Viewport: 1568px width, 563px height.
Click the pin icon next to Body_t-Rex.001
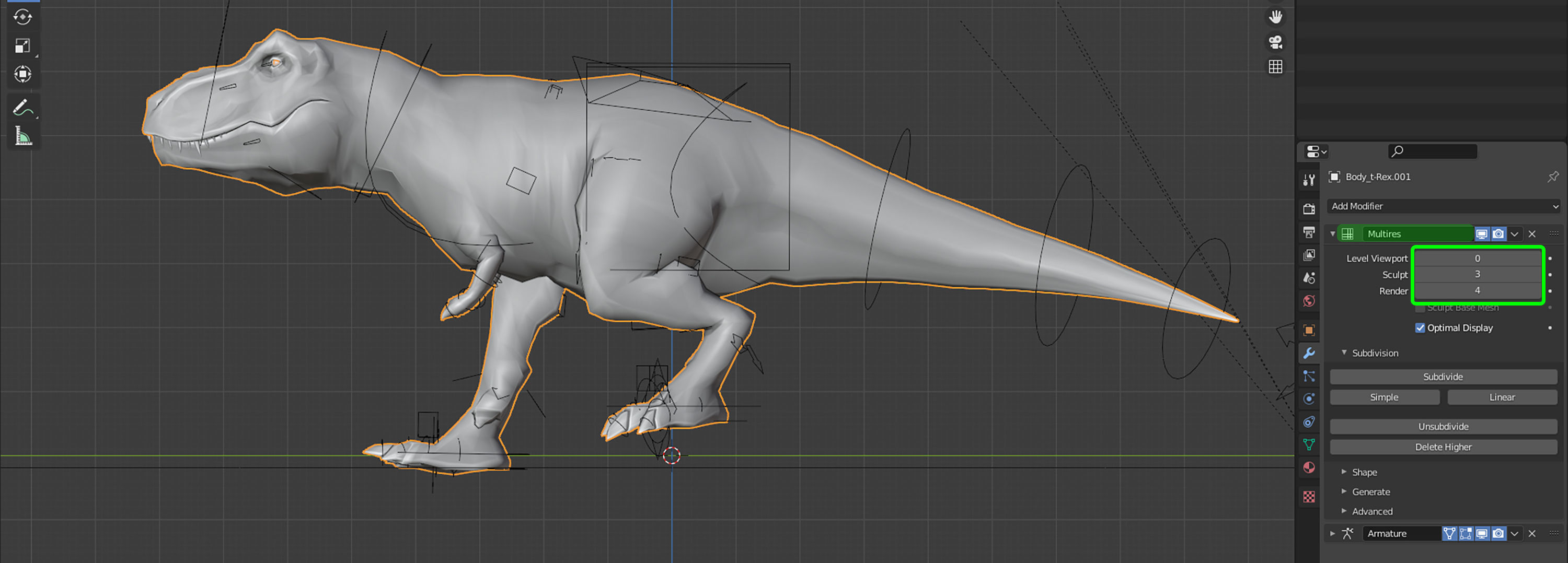click(x=1553, y=177)
